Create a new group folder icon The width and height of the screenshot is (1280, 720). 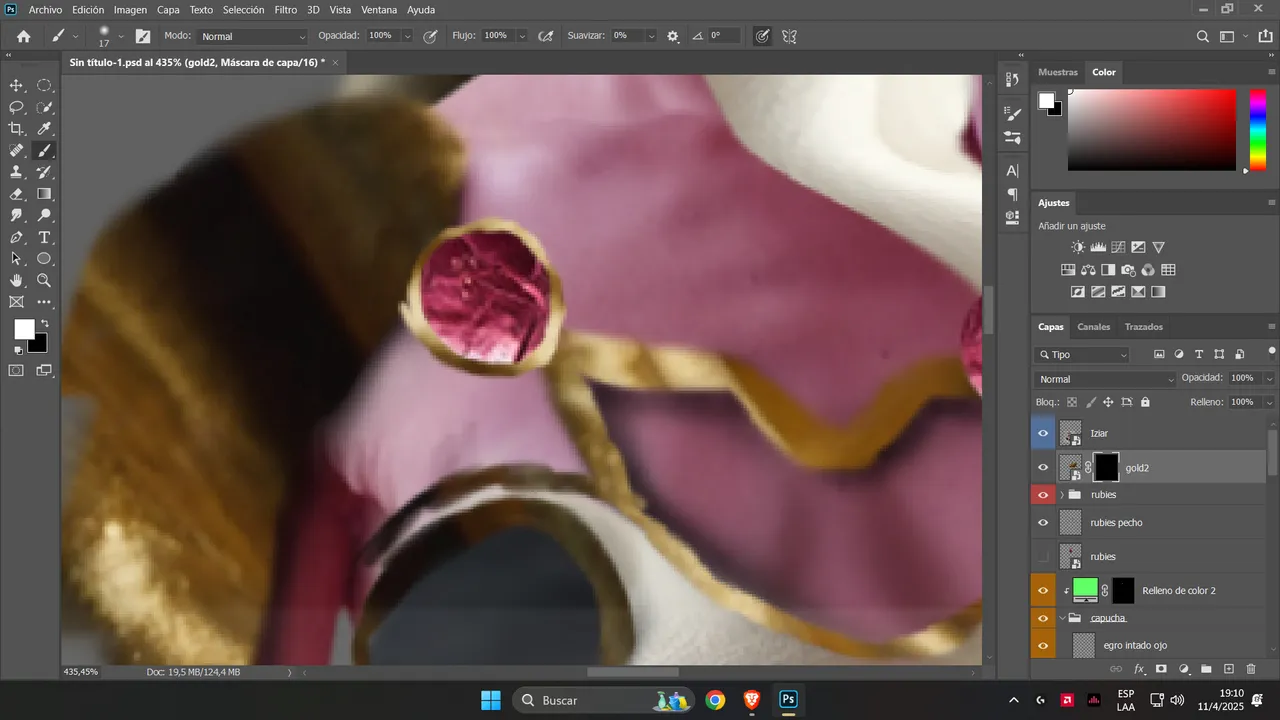pyautogui.click(x=1206, y=669)
